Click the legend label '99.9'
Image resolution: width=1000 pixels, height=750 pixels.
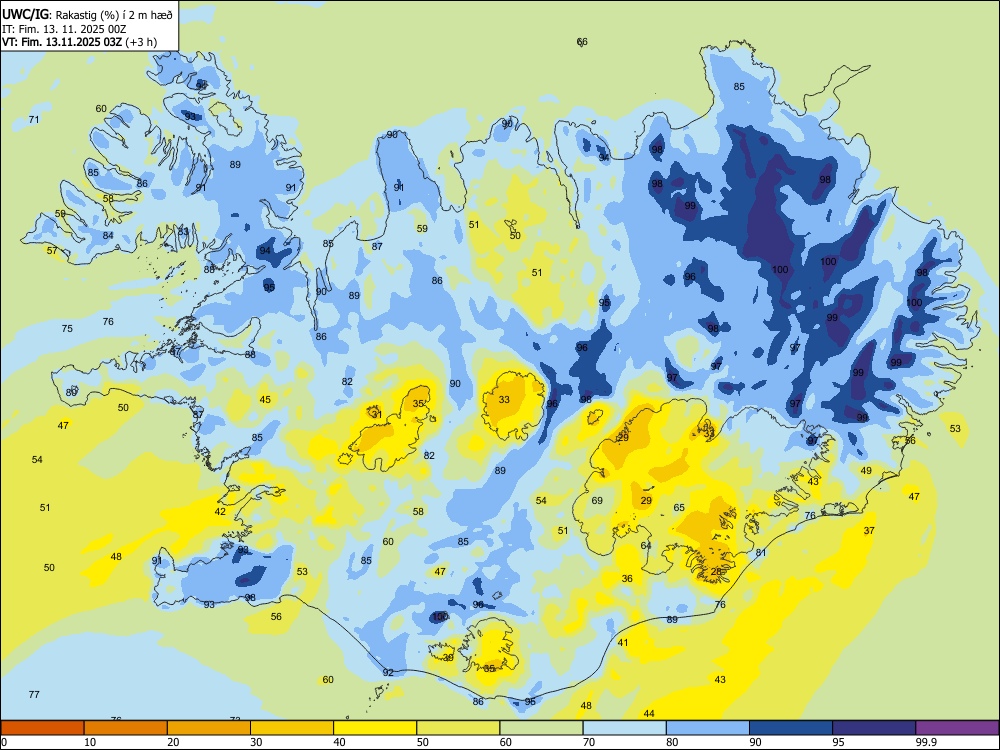[926, 742]
